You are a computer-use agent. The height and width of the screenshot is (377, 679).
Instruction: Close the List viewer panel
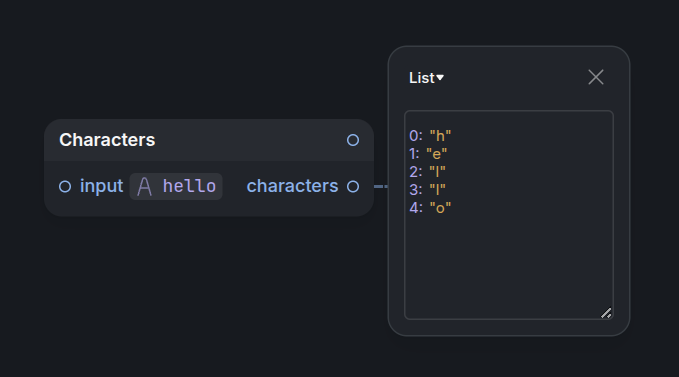click(596, 77)
